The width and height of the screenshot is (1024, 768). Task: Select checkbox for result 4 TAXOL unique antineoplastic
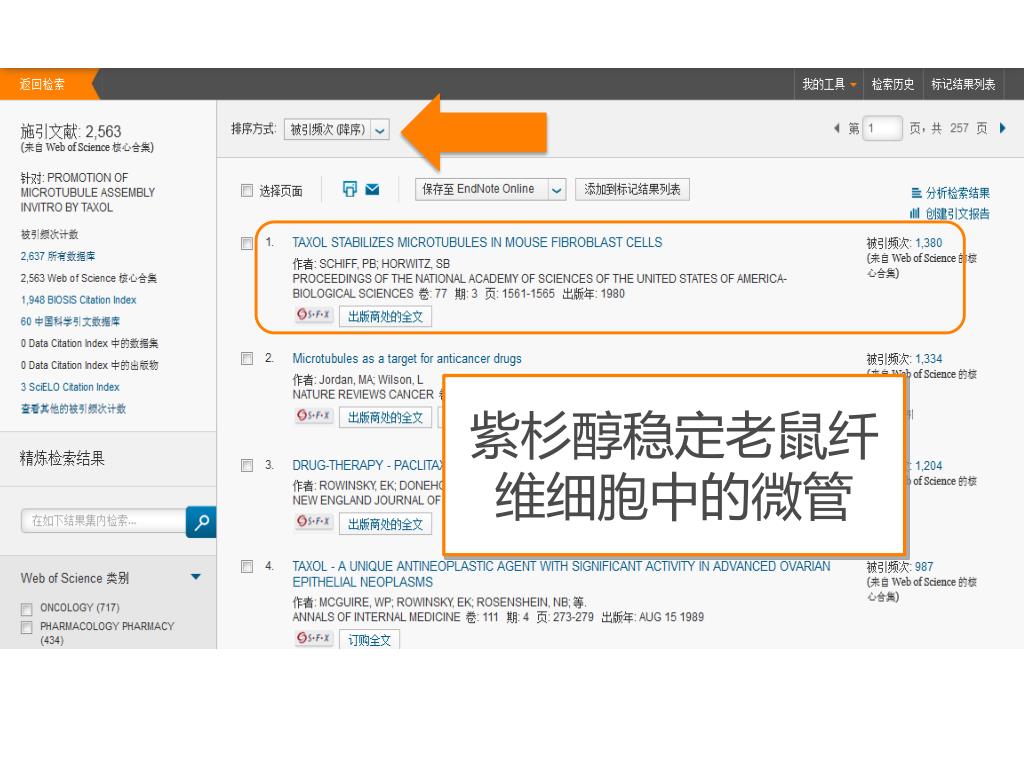coord(247,566)
